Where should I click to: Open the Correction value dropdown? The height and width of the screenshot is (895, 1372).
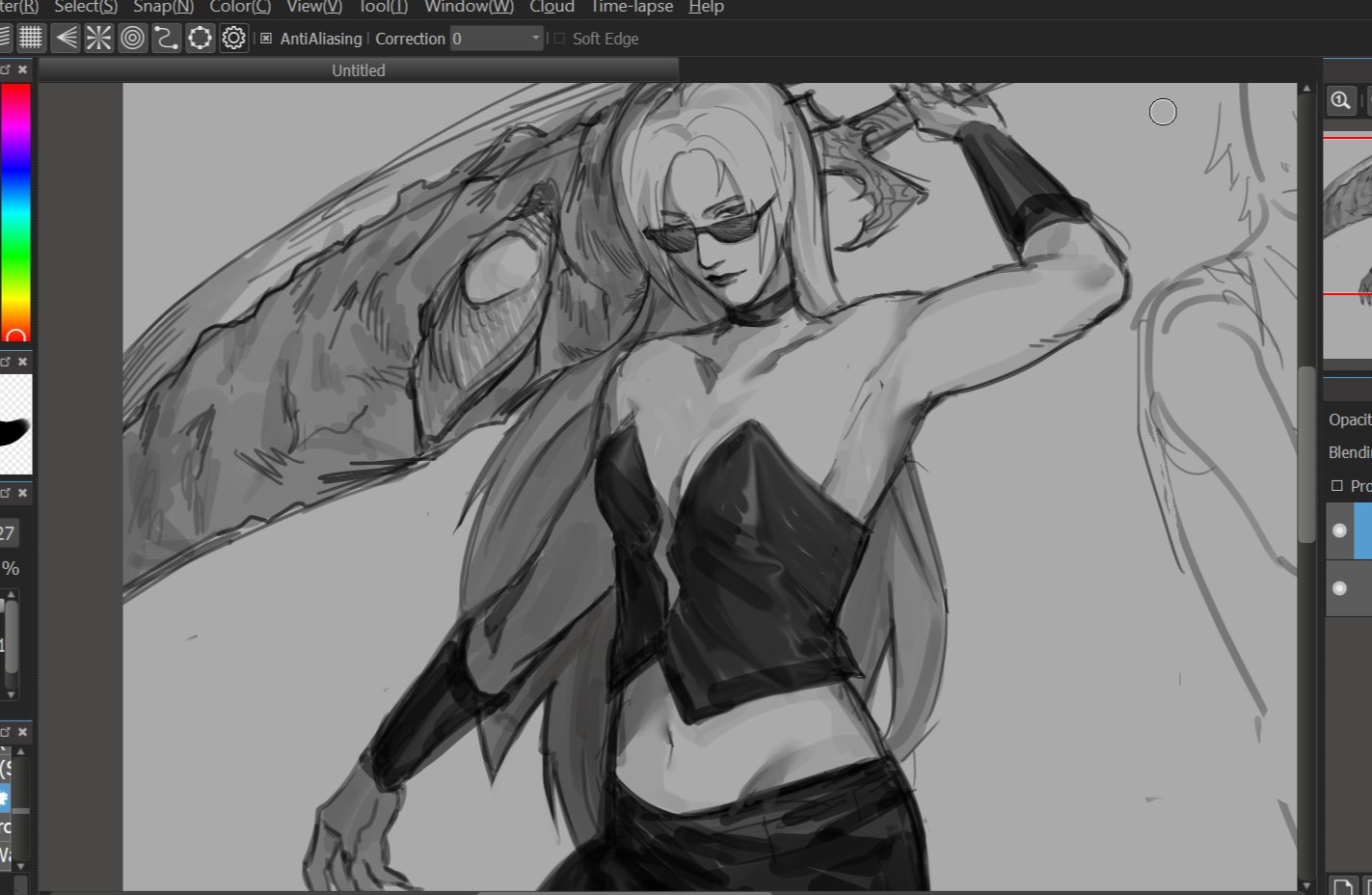536,39
